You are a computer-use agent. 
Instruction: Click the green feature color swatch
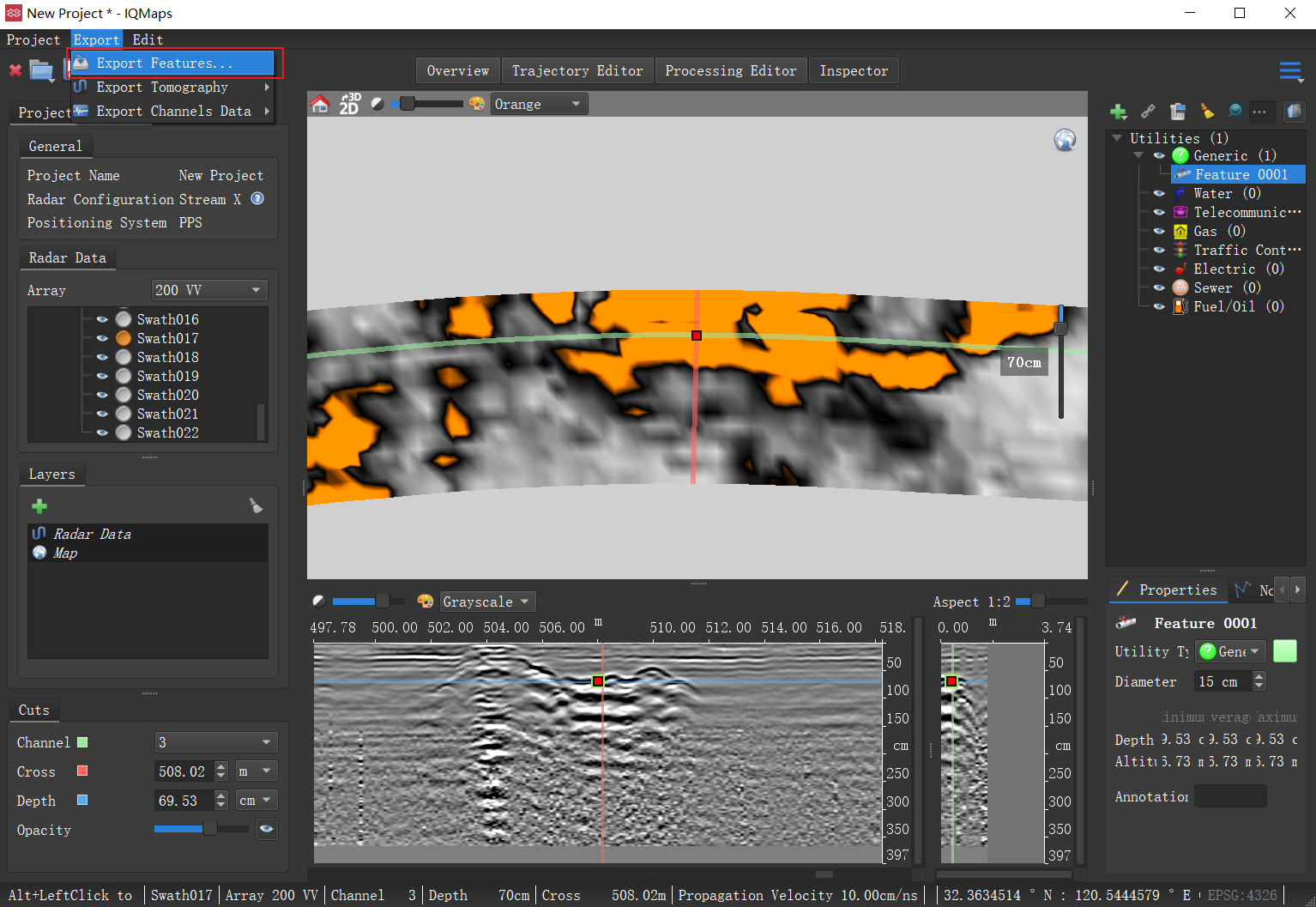click(1284, 651)
